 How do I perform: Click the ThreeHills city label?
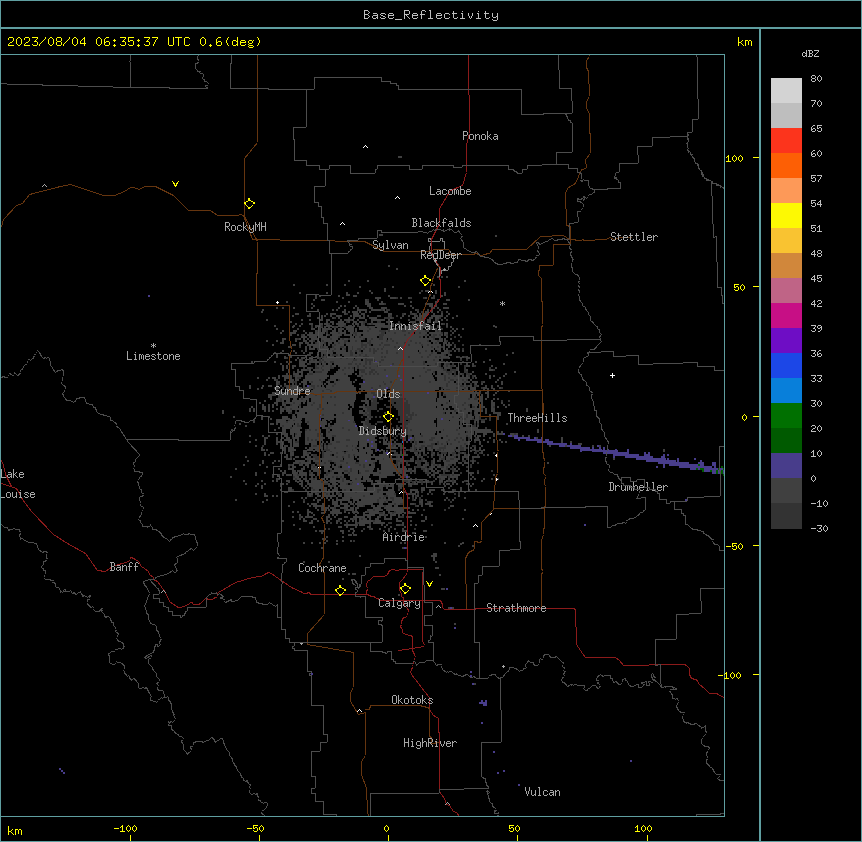point(537,418)
